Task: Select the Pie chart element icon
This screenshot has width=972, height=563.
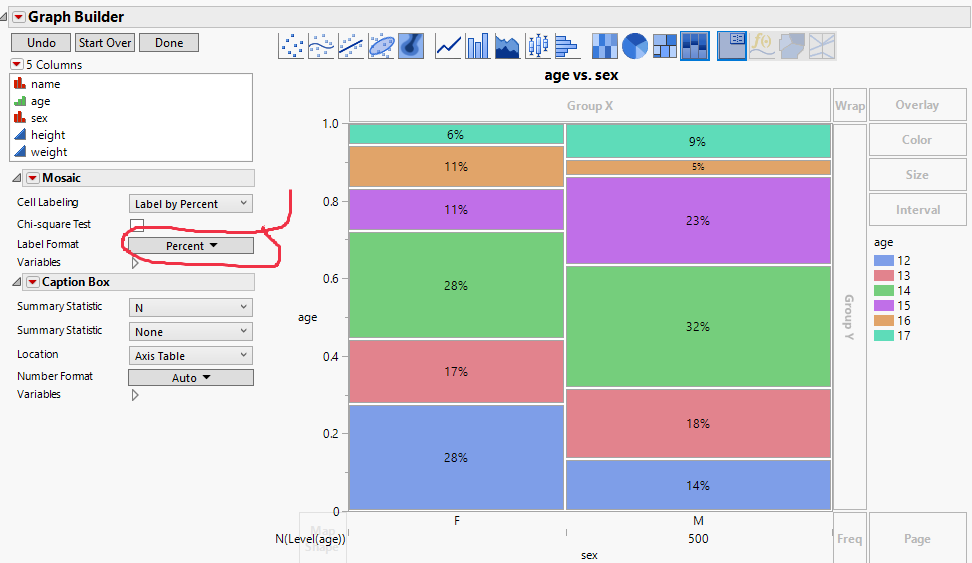Action: coord(635,46)
